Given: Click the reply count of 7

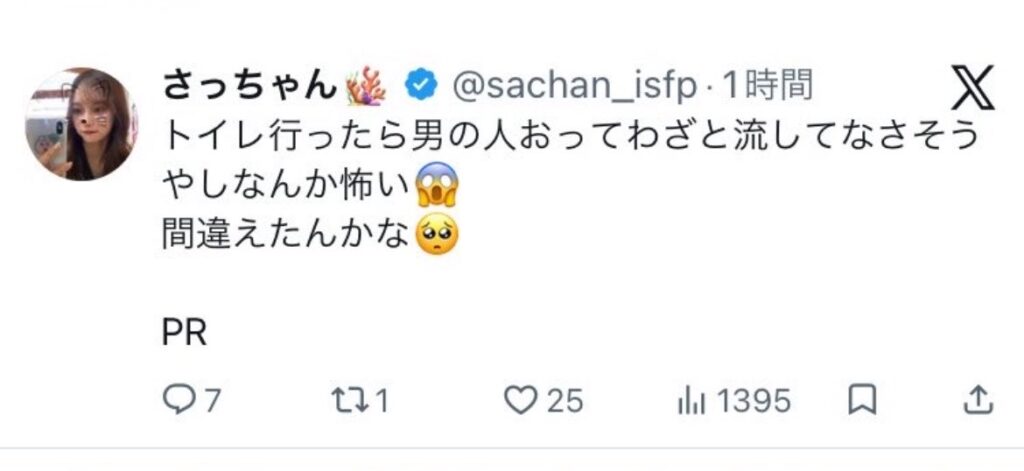Looking at the screenshot, I should [x=211, y=401].
